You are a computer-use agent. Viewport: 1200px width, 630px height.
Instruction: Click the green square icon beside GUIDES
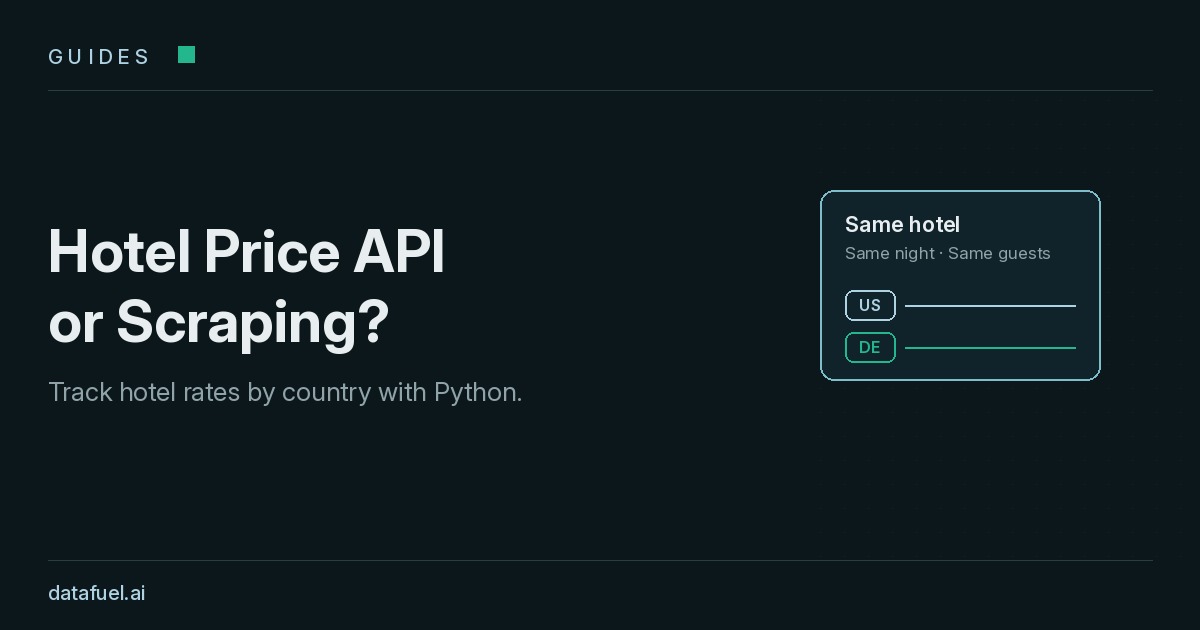[186, 55]
